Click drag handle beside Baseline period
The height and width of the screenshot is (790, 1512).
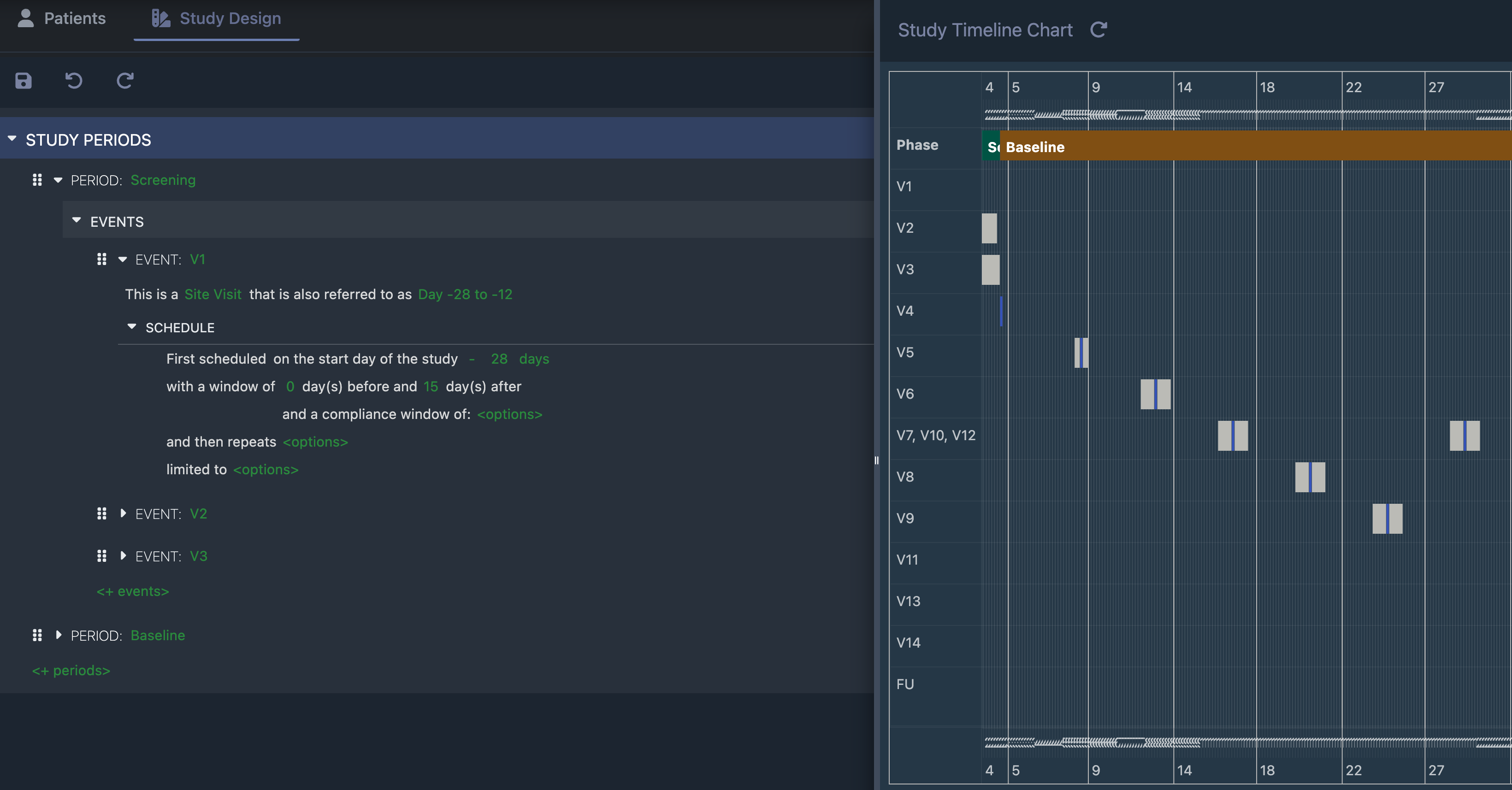click(37, 635)
